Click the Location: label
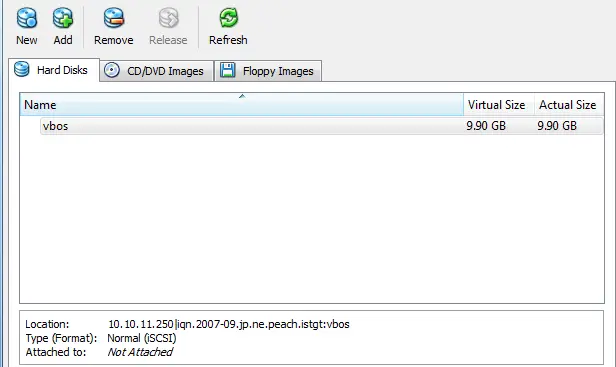 pyautogui.click(x=47, y=324)
